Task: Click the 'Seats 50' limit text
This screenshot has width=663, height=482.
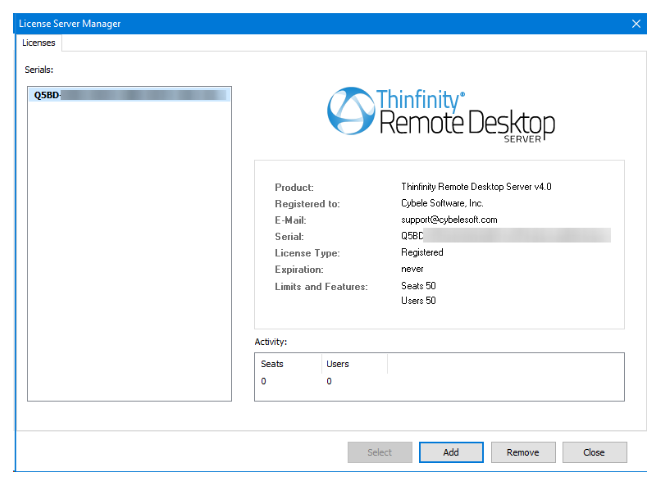Action: pyautogui.click(x=418, y=286)
